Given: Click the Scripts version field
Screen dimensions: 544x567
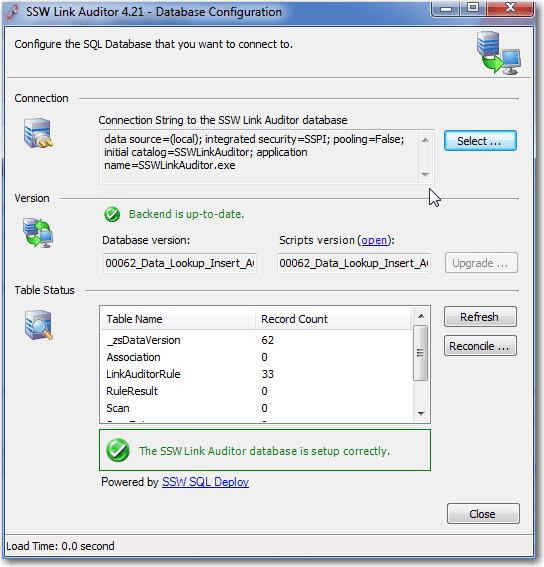Looking at the screenshot, I should click(354, 263).
